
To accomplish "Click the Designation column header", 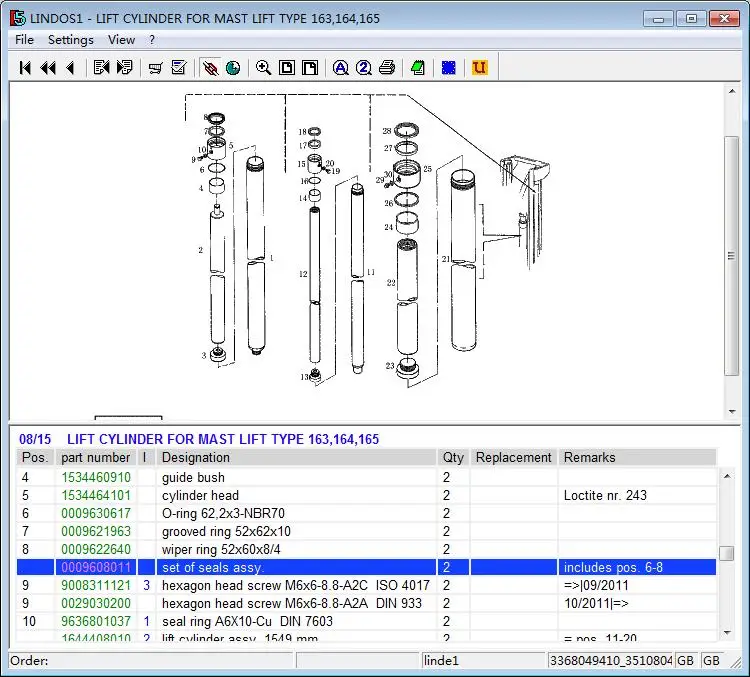I will tap(196, 458).
